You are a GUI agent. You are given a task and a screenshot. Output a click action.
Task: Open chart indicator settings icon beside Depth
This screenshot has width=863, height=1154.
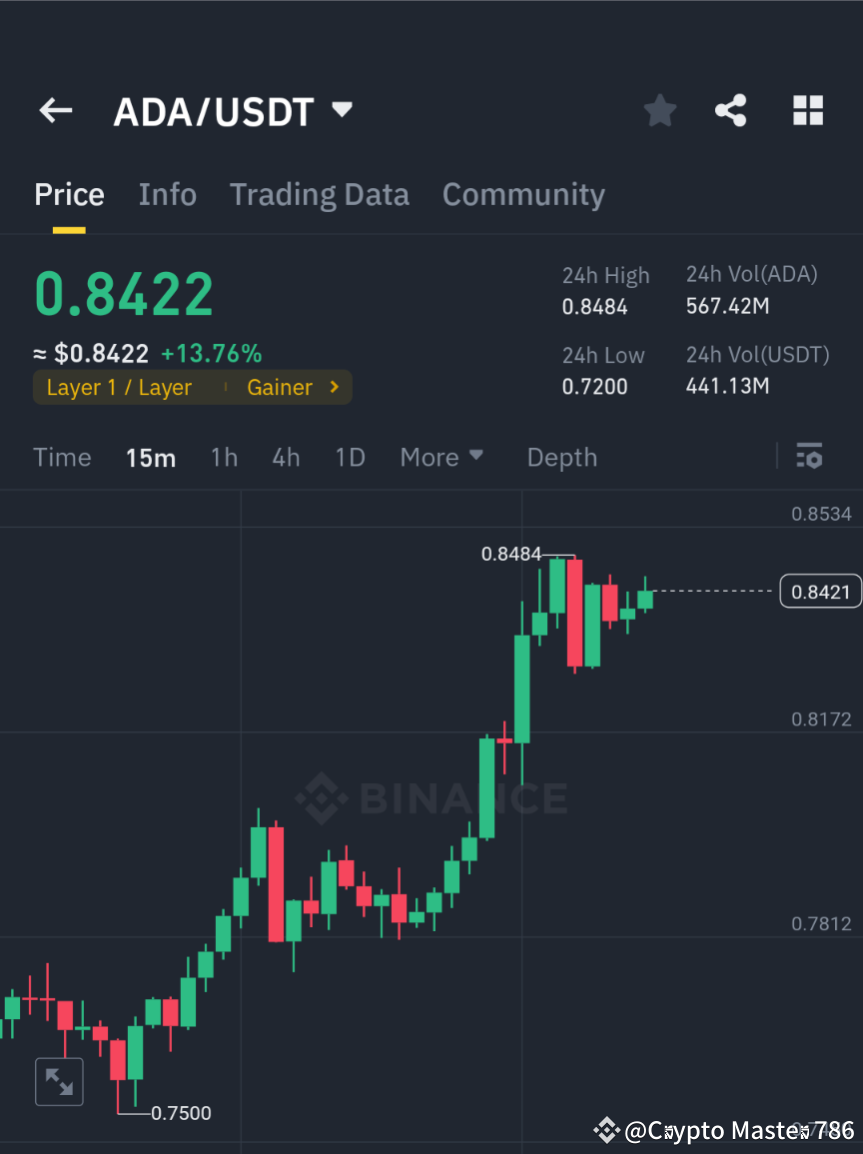coord(809,456)
